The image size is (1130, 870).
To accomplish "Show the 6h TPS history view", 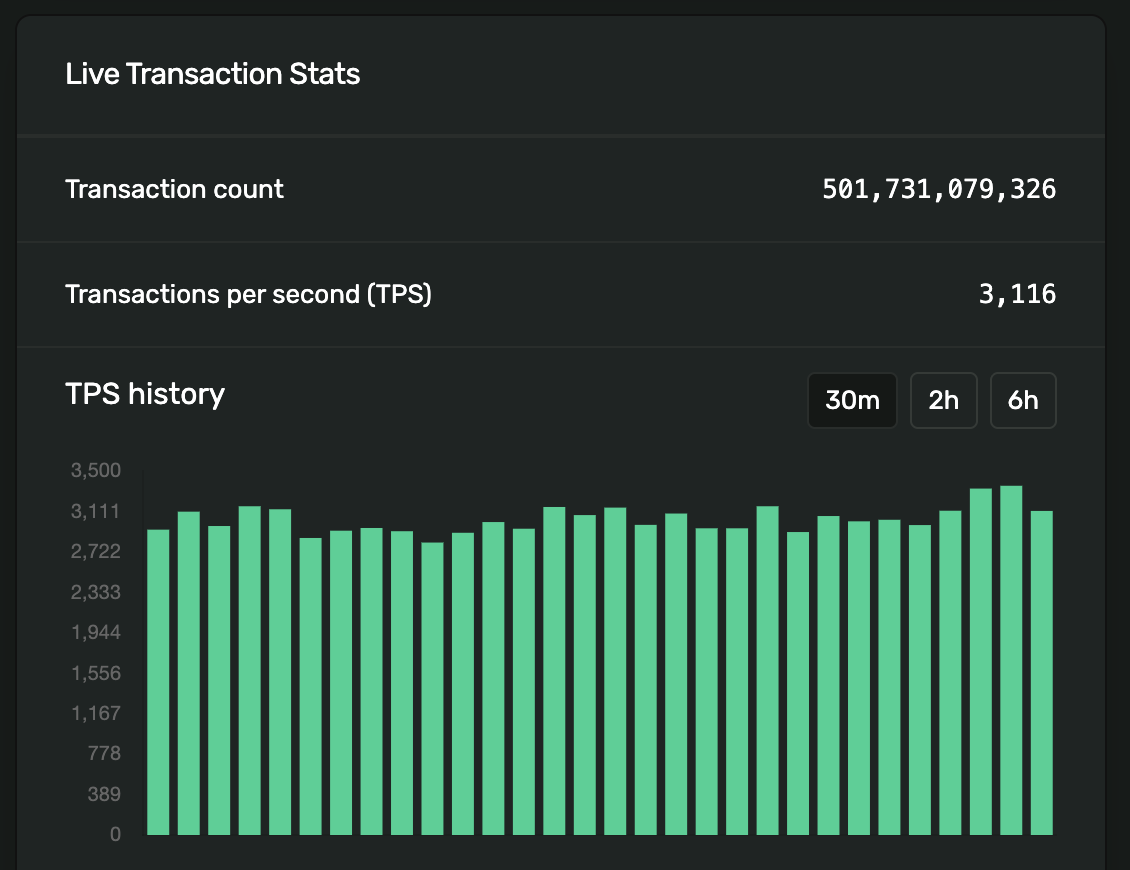I will pyautogui.click(x=1022, y=401).
